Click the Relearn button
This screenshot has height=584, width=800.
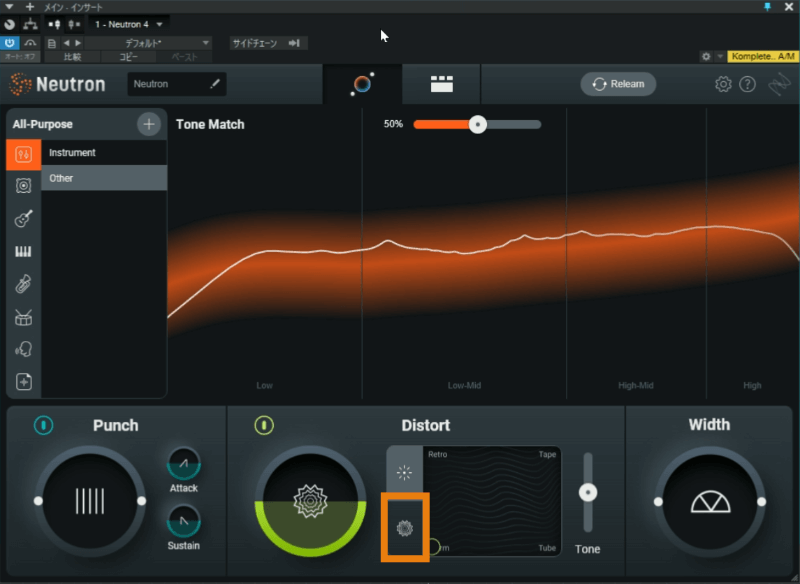[x=618, y=84]
